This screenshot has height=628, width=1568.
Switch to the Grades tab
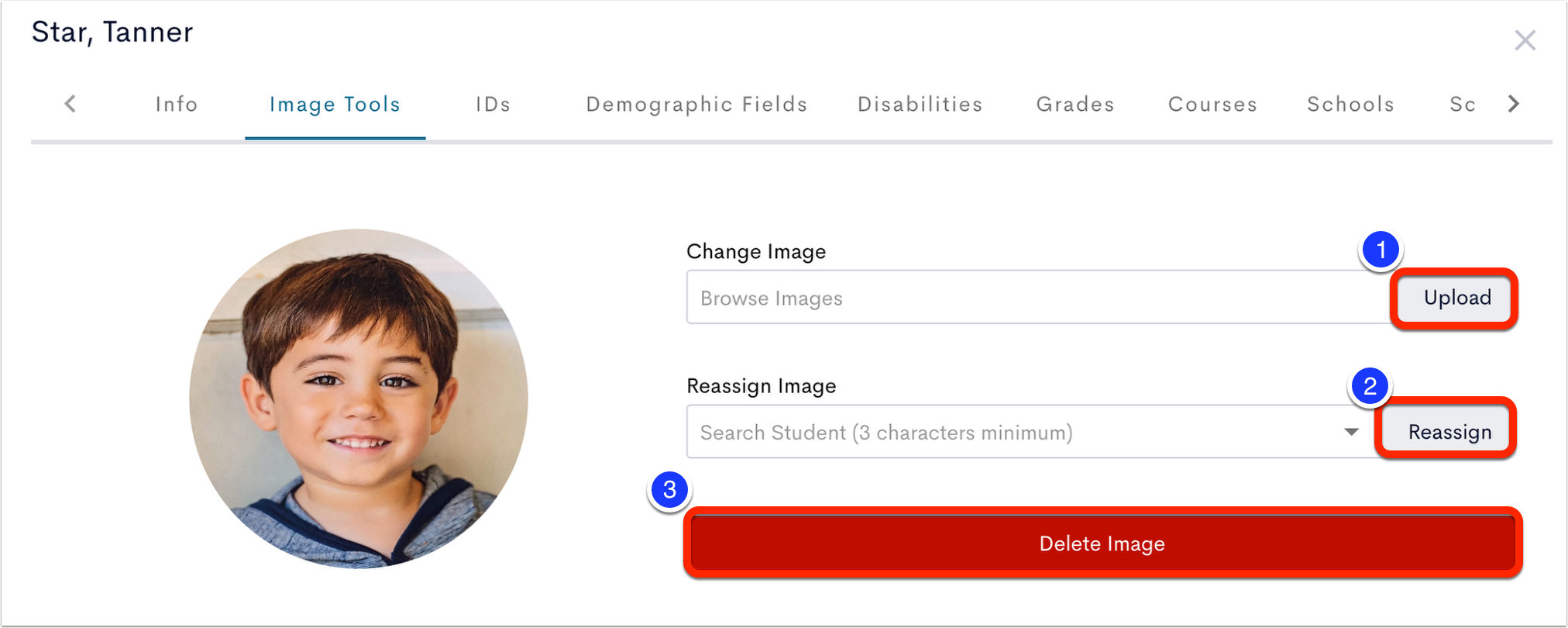click(1075, 104)
